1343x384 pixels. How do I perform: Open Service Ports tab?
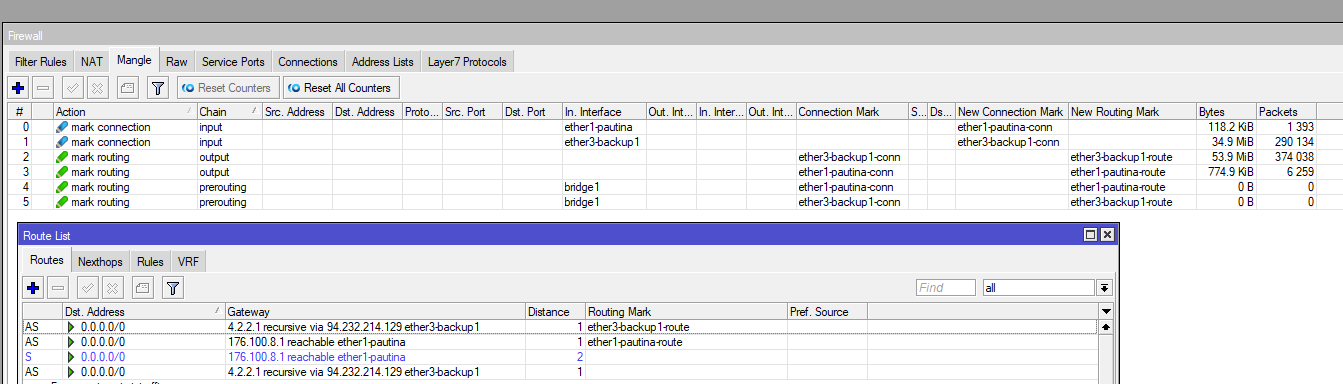233,62
